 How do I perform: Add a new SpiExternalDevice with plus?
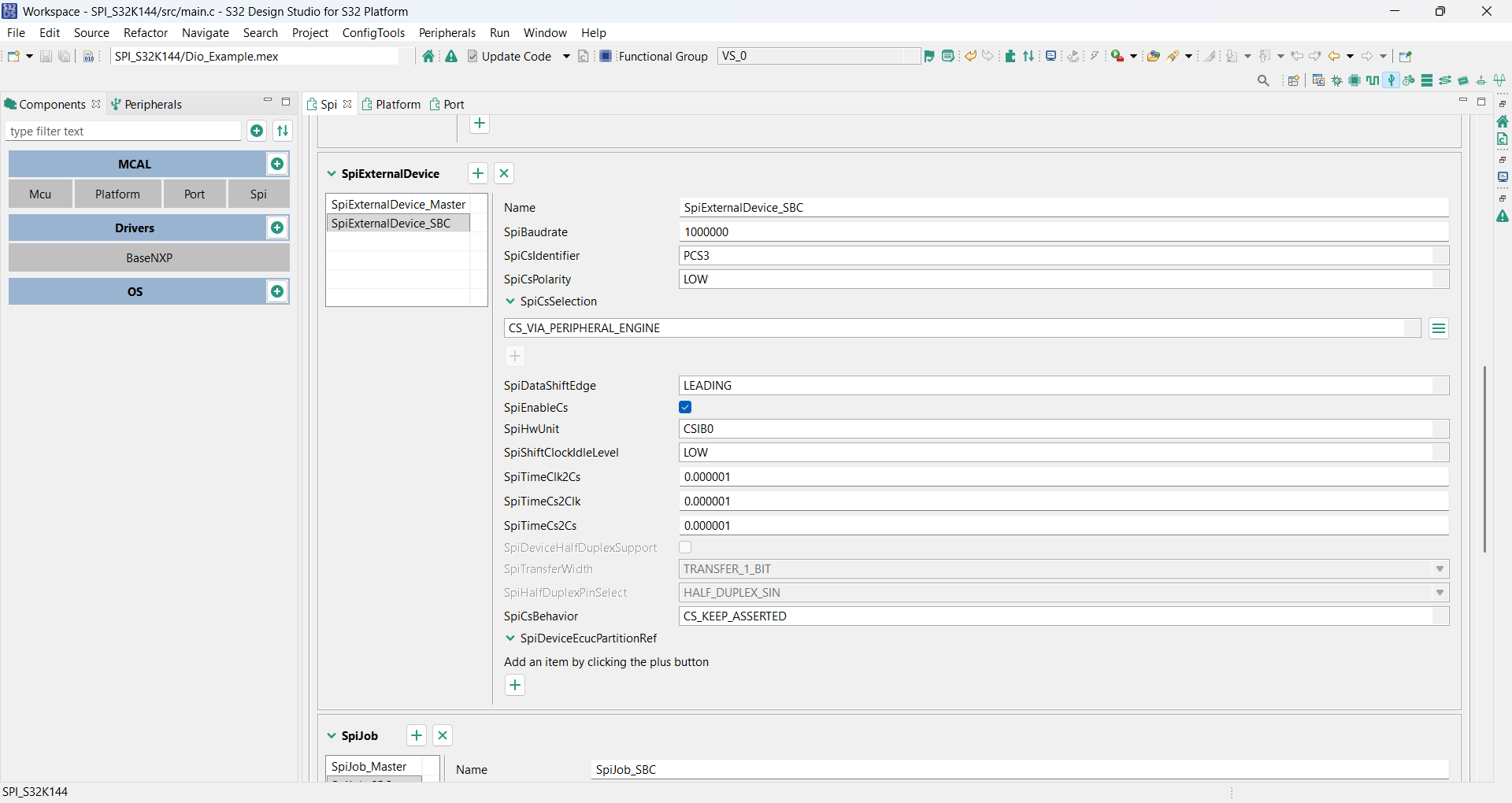[478, 173]
